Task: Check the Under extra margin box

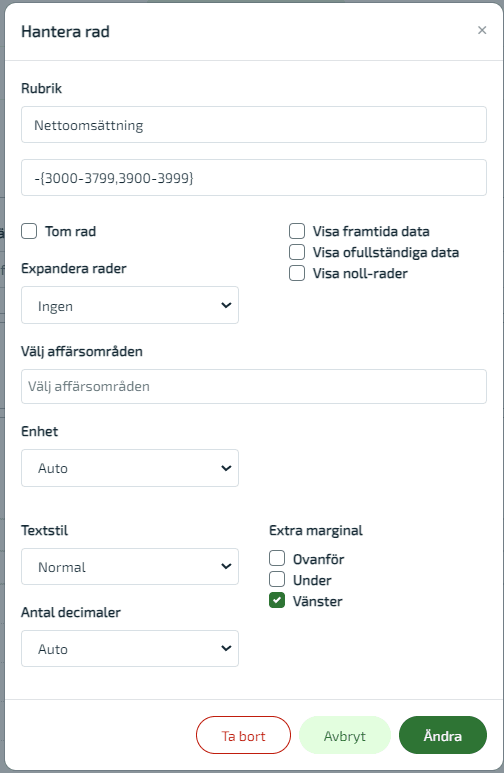Action: click(x=277, y=579)
